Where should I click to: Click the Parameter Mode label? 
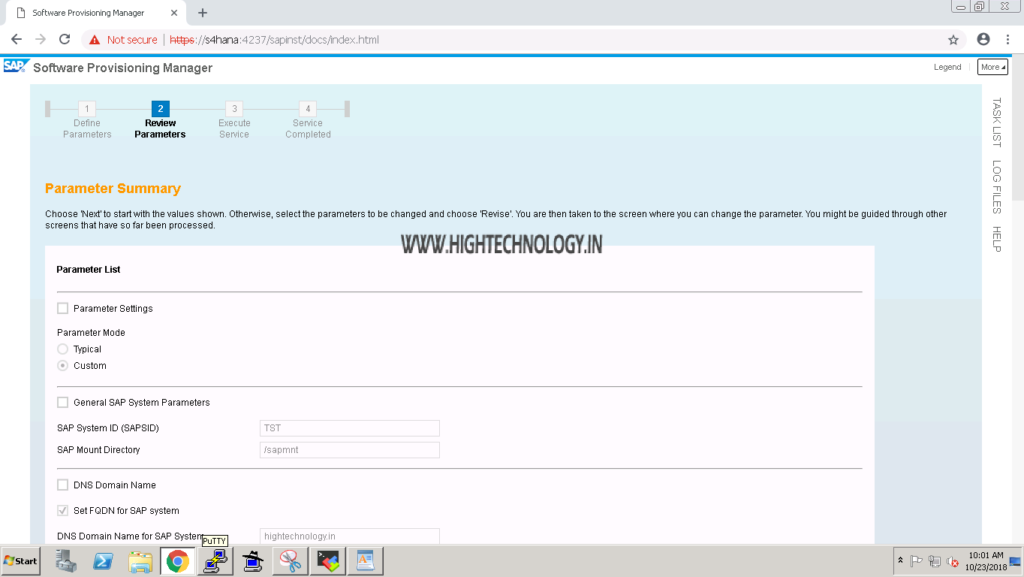91,332
